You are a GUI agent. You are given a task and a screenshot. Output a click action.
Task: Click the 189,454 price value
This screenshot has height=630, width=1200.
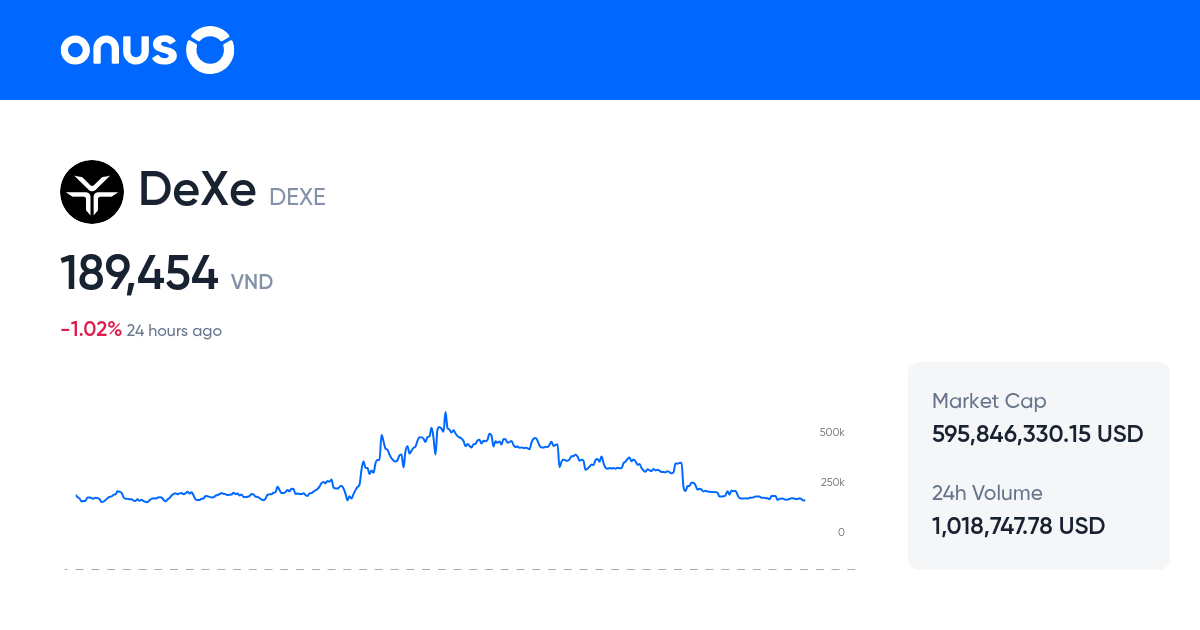click(139, 273)
